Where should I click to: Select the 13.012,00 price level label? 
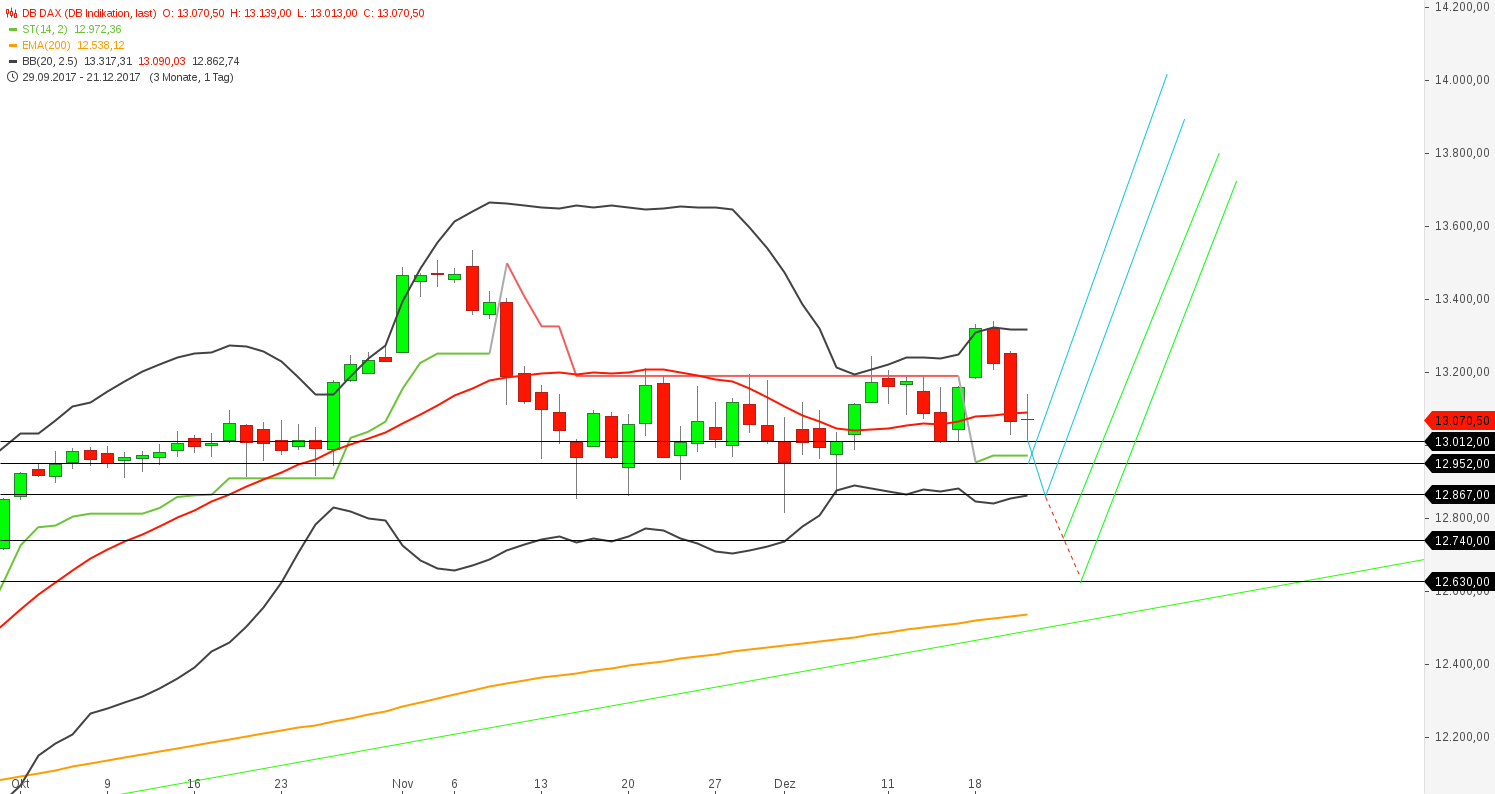tap(1457, 442)
